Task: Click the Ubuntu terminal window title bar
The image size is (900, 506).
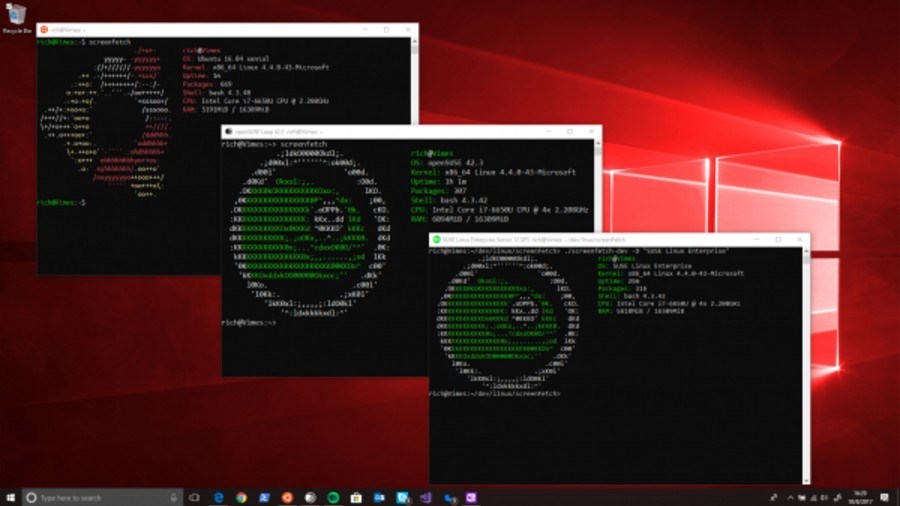Action: click(200, 32)
